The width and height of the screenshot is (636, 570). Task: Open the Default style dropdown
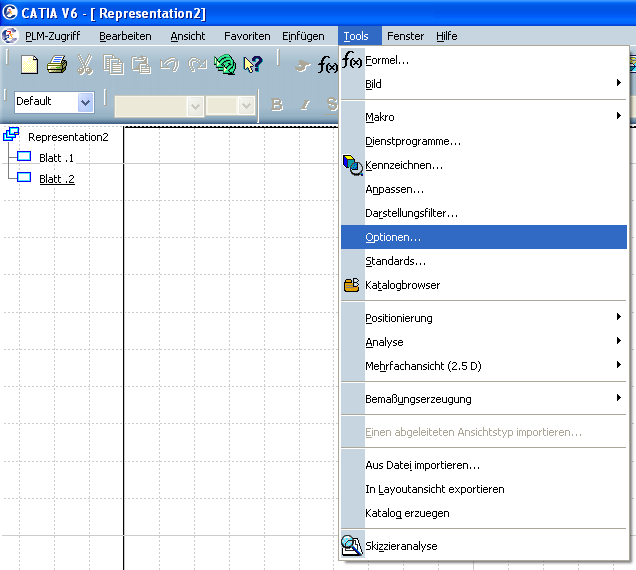pyautogui.click(x=85, y=102)
